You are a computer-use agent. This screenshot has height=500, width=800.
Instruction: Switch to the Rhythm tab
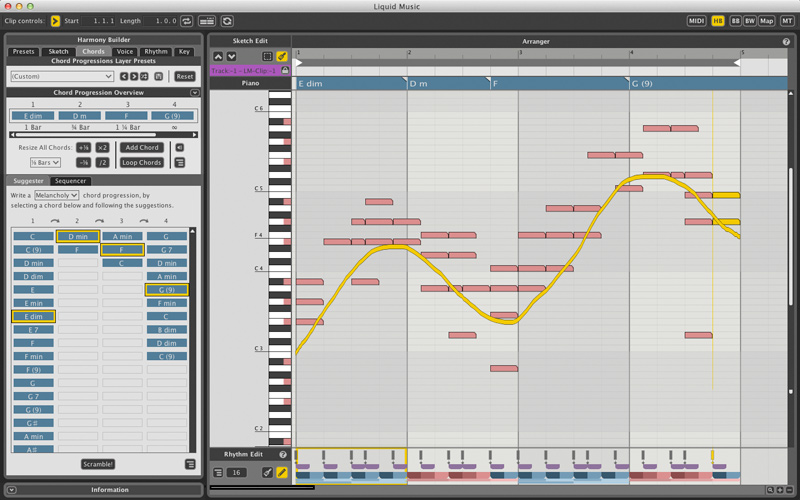tap(156, 51)
